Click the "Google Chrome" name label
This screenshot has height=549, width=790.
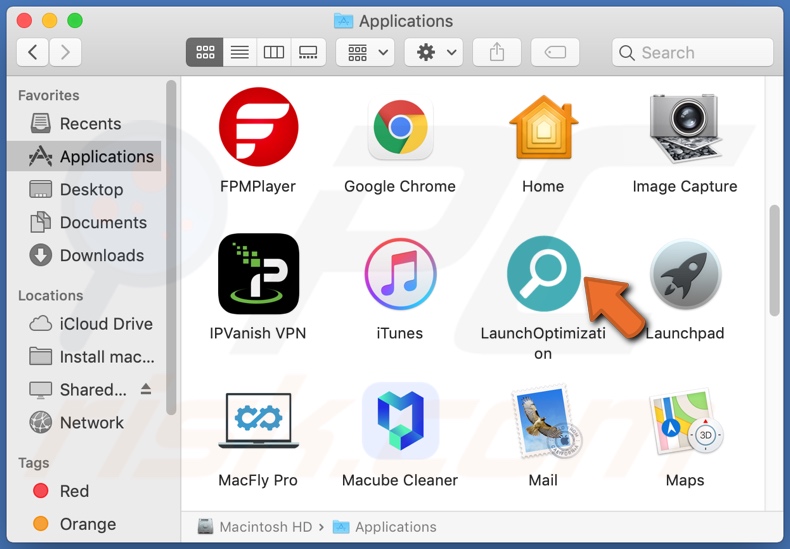[400, 186]
